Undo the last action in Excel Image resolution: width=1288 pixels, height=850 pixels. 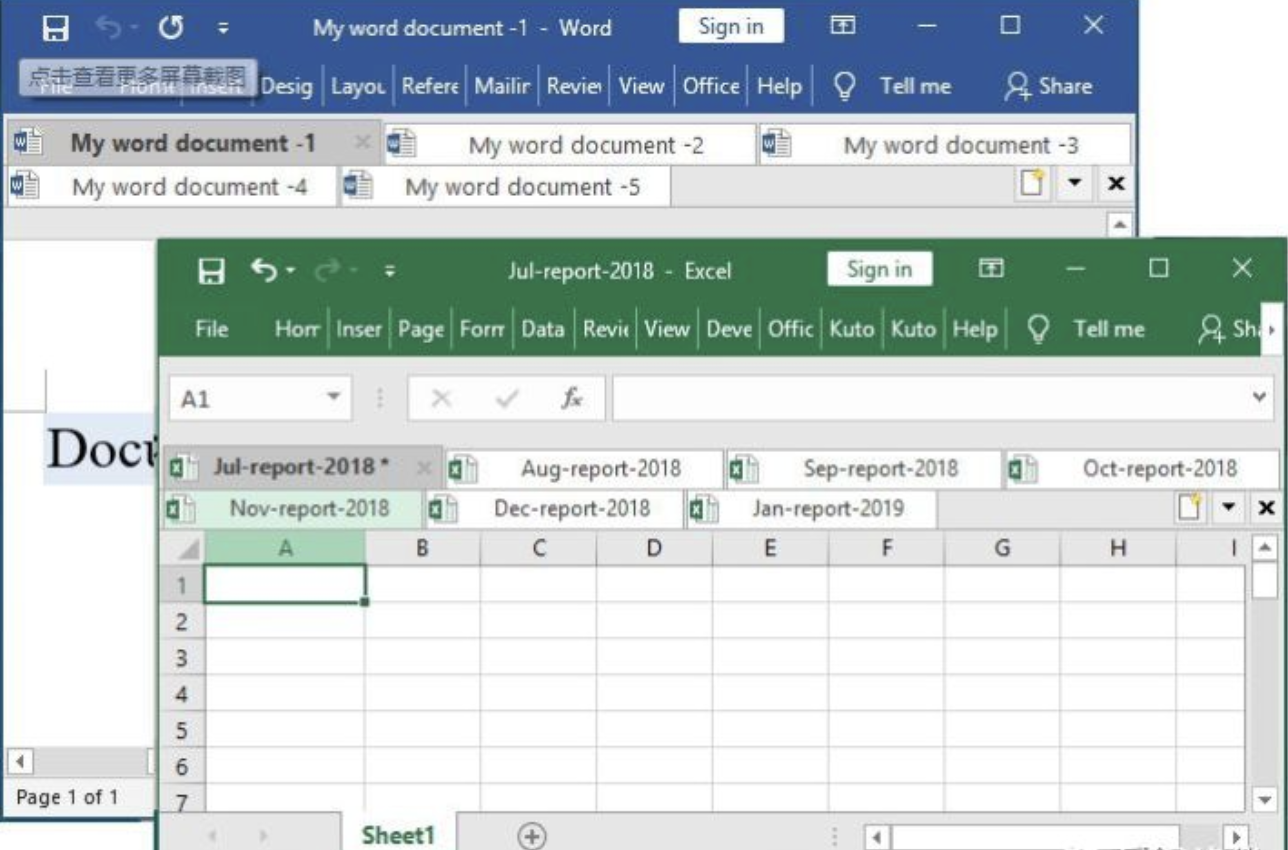[x=264, y=270]
